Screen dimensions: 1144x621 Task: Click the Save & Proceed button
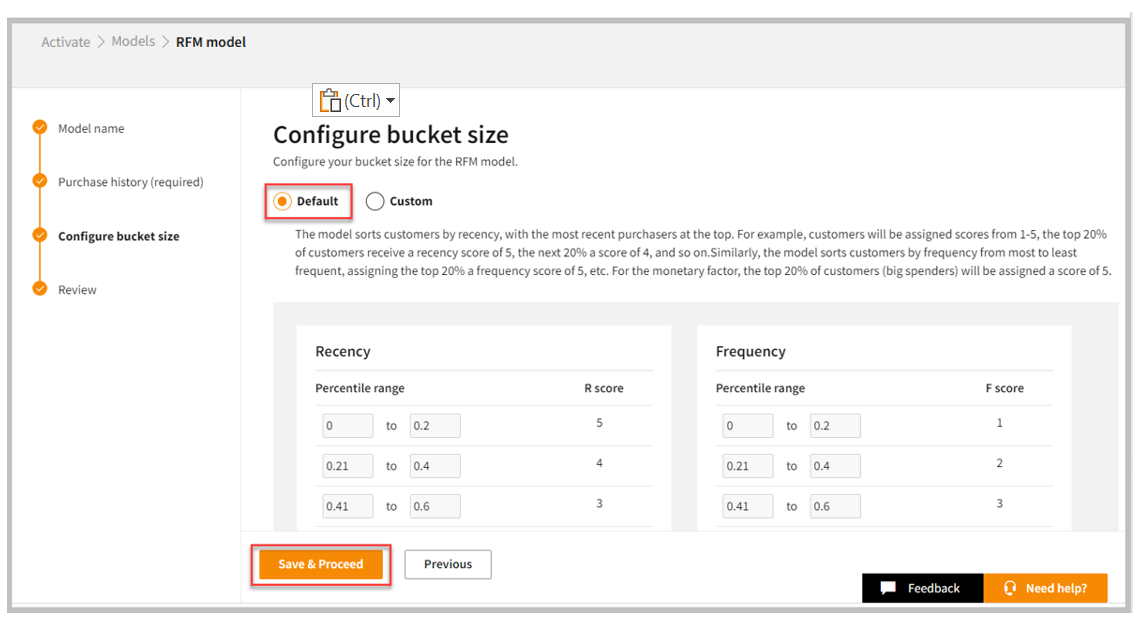point(320,564)
